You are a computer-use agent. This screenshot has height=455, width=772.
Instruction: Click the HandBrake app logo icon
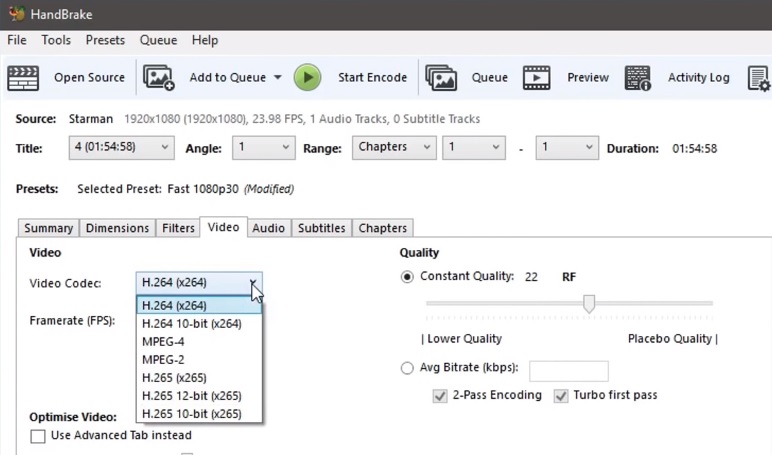pyautogui.click(x=17, y=14)
